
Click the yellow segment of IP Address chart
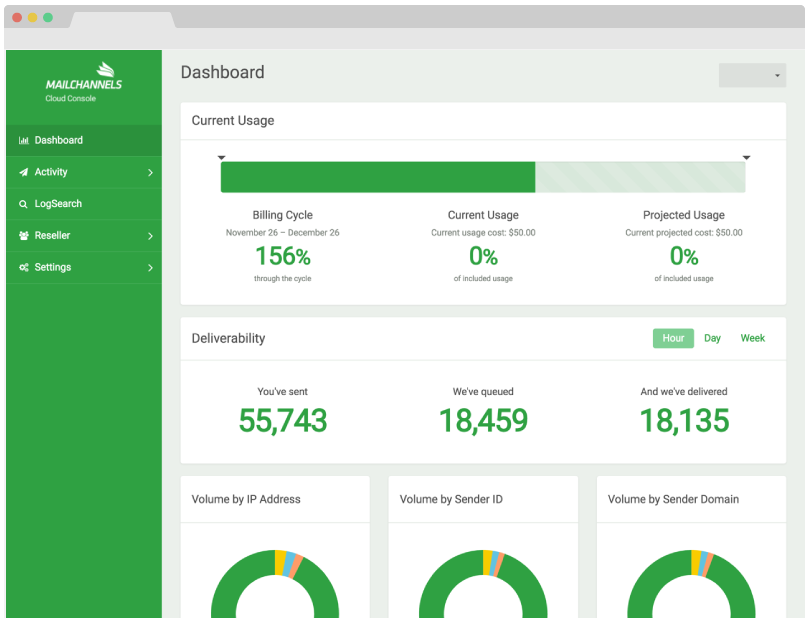pyautogui.click(x=280, y=562)
